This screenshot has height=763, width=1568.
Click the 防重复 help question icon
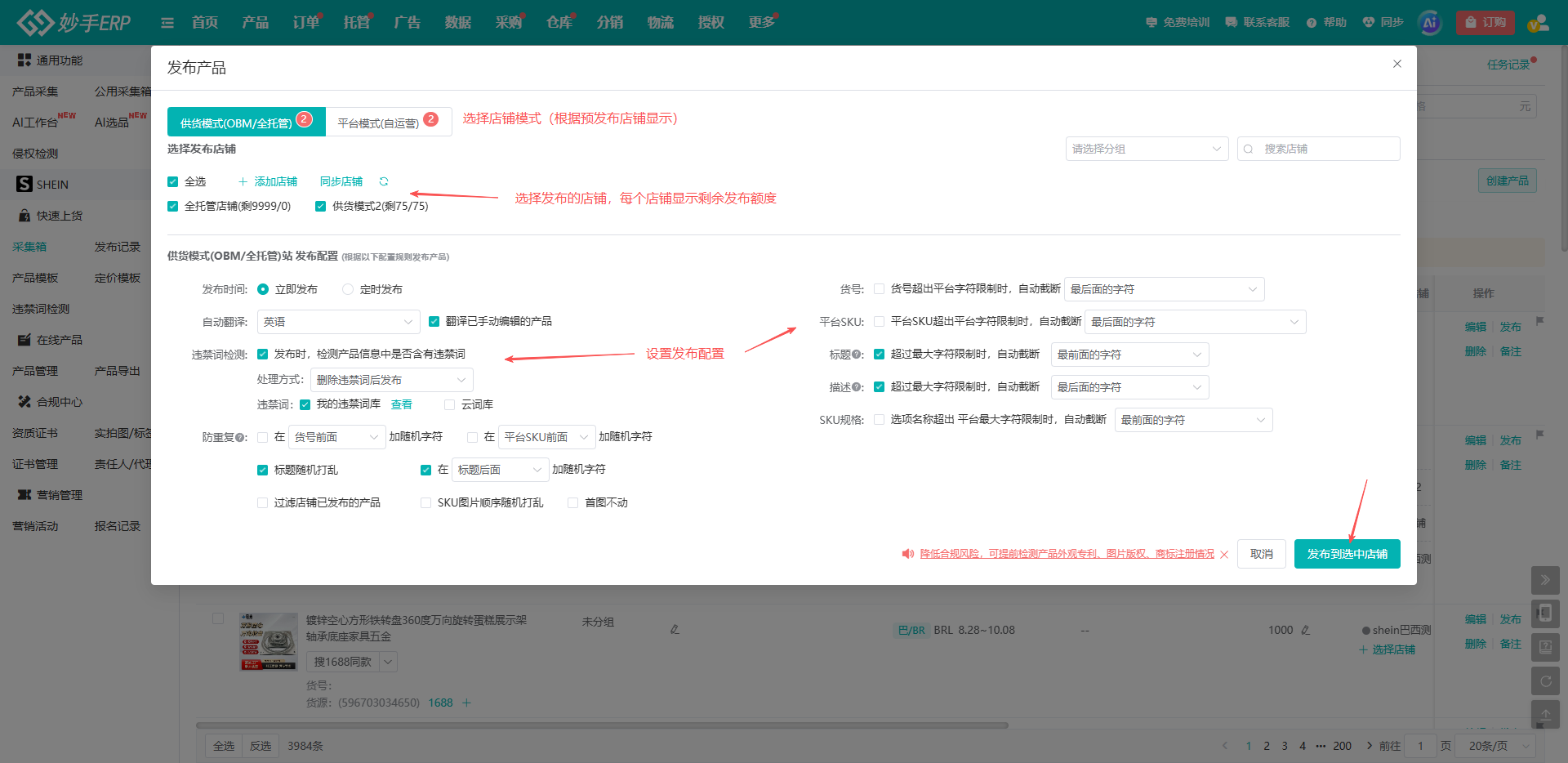tap(241, 437)
